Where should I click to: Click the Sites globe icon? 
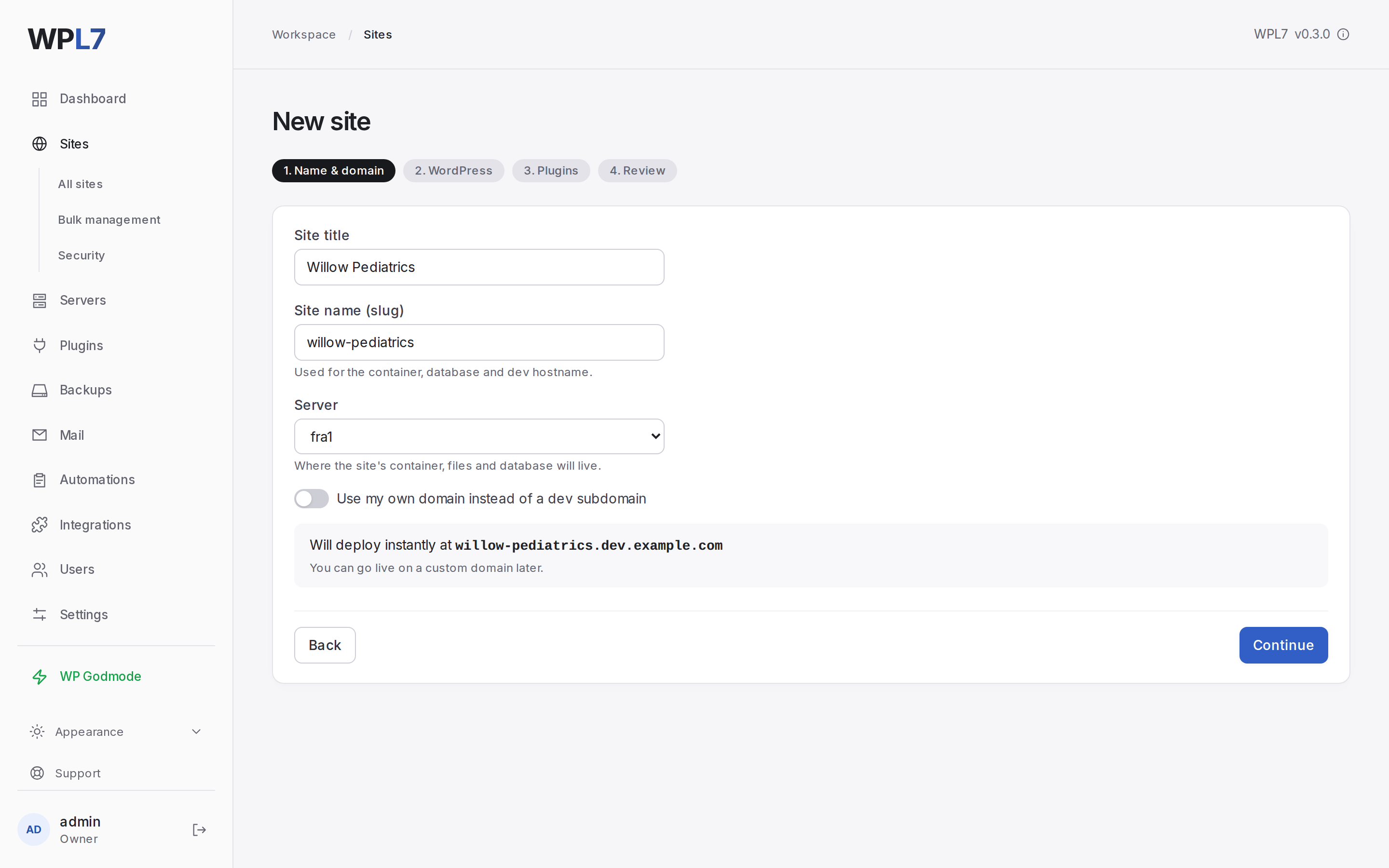[39, 144]
